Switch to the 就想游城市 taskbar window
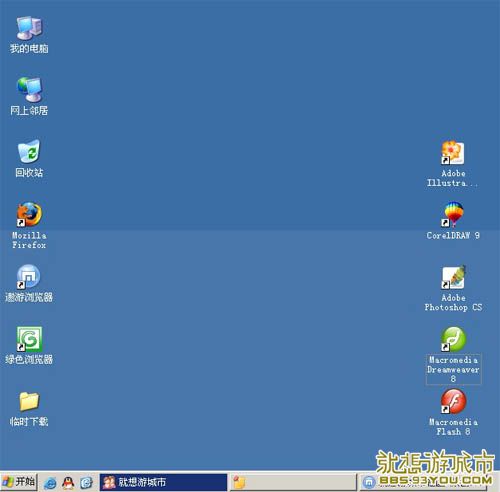This screenshot has width=500, height=492. coord(163,482)
